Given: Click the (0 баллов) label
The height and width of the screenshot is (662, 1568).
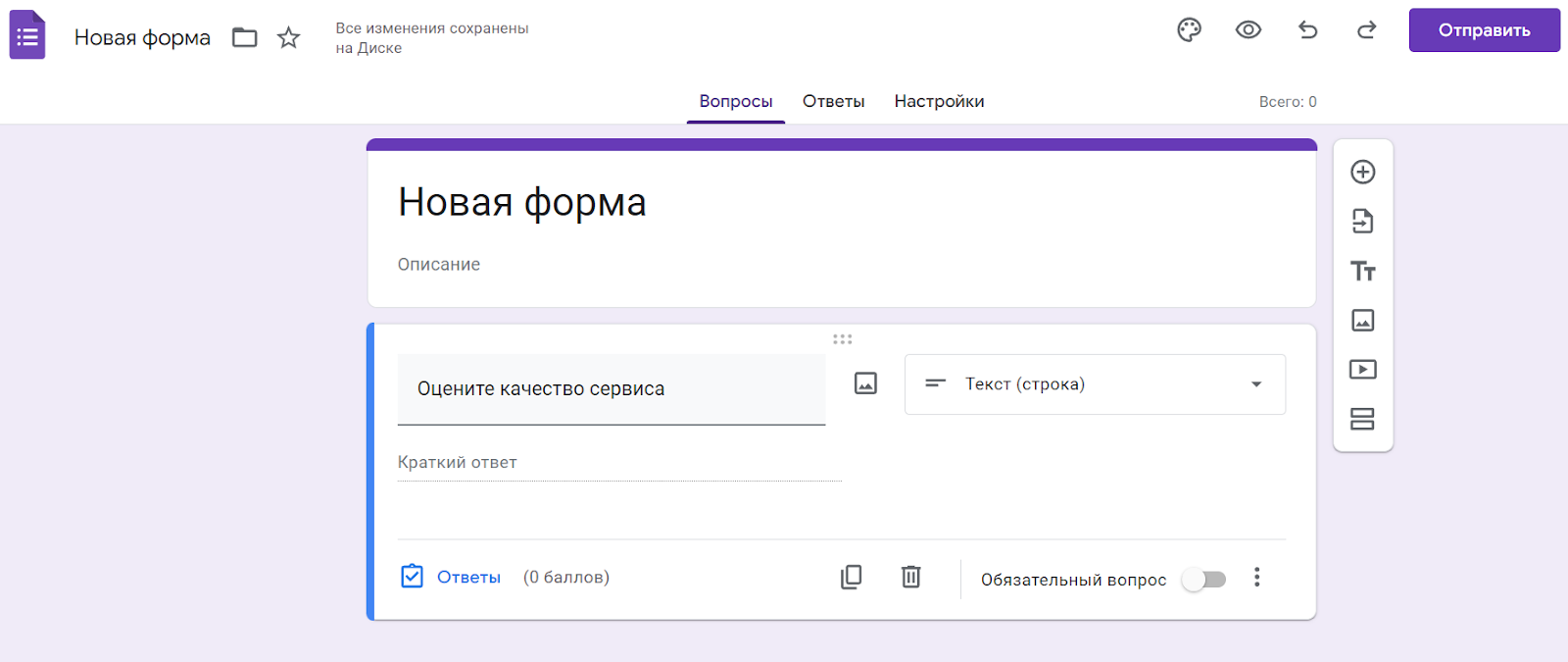Looking at the screenshot, I should (566, 578).
